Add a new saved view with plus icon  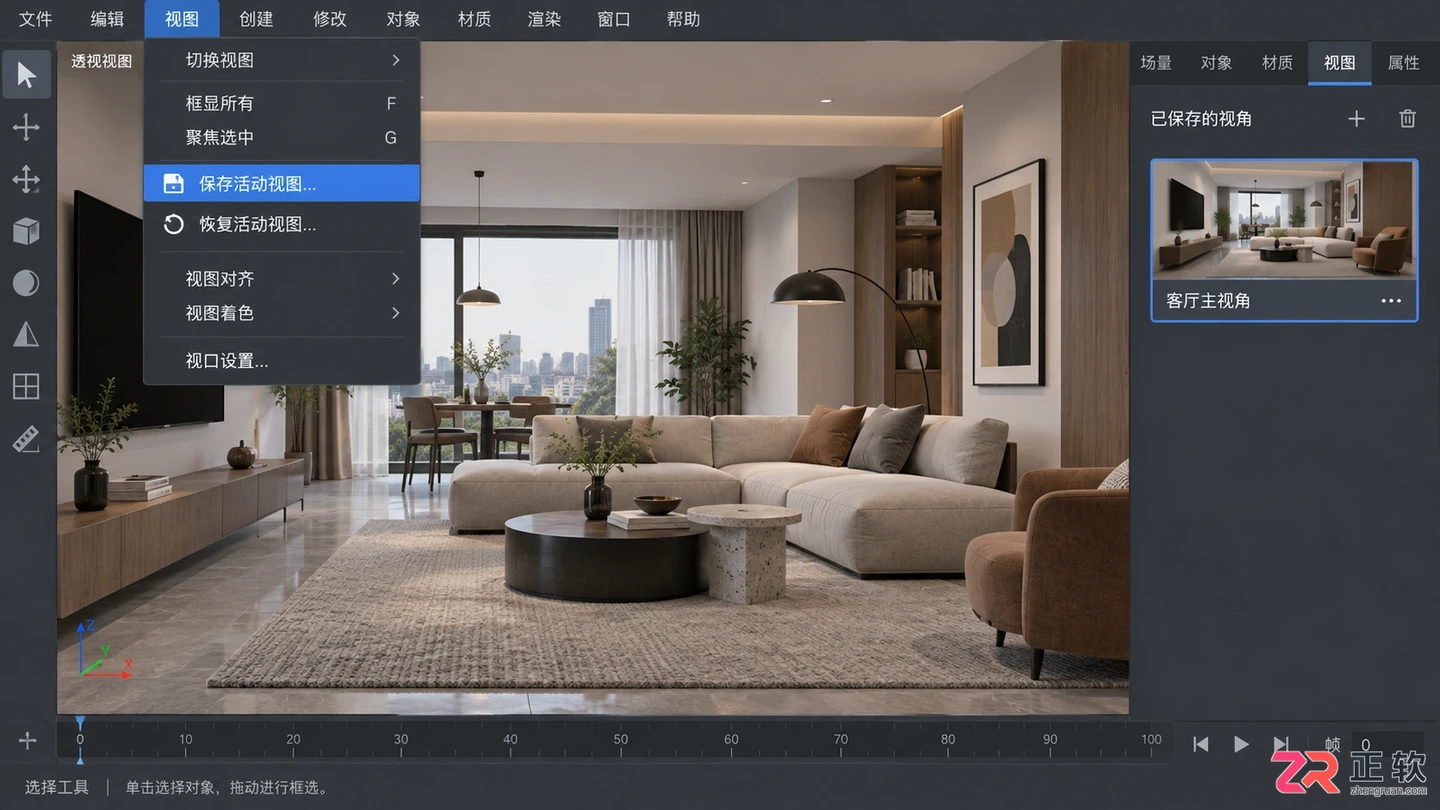1356,119
